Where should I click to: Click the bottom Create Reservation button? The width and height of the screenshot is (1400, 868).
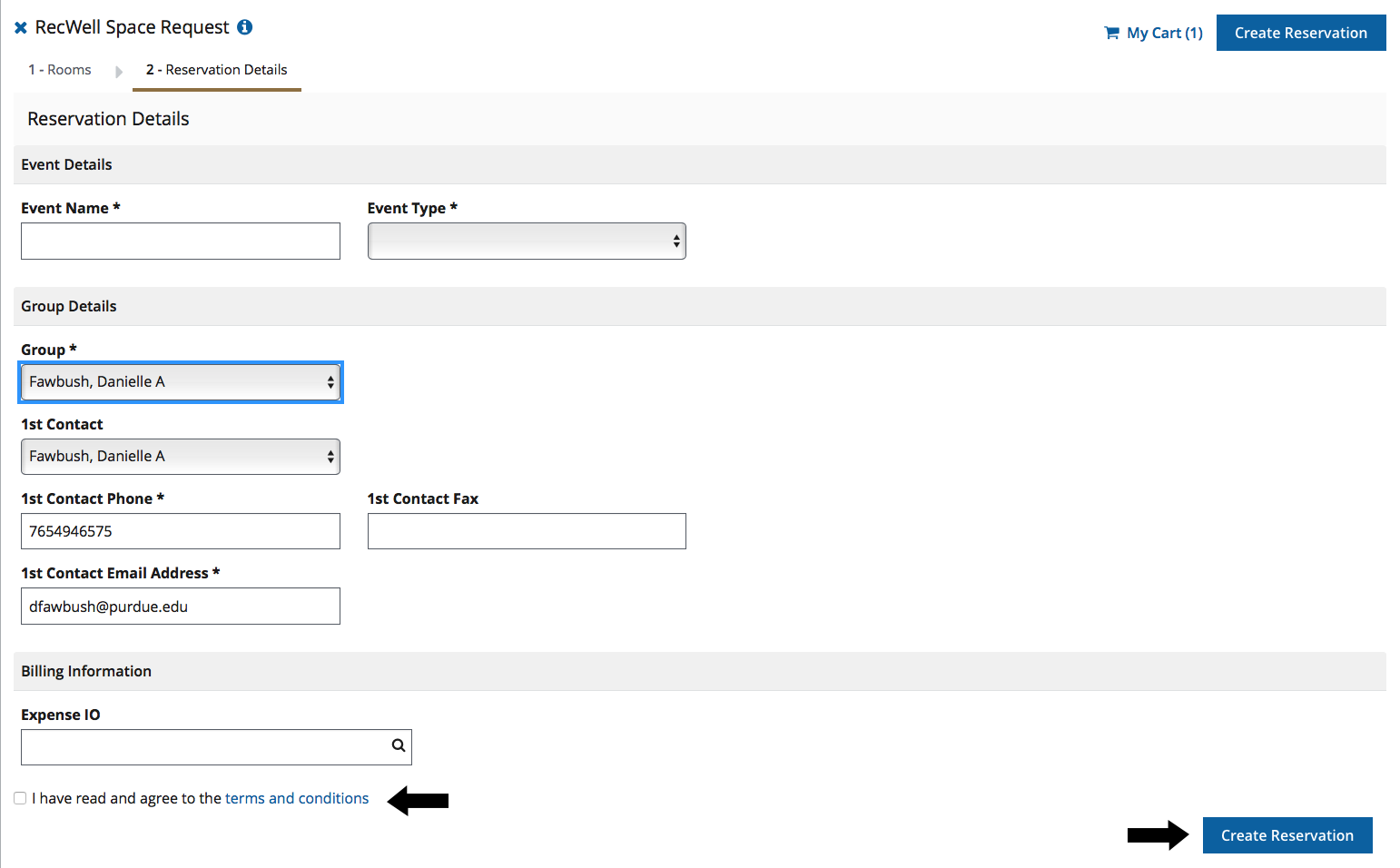point(1287,834)
